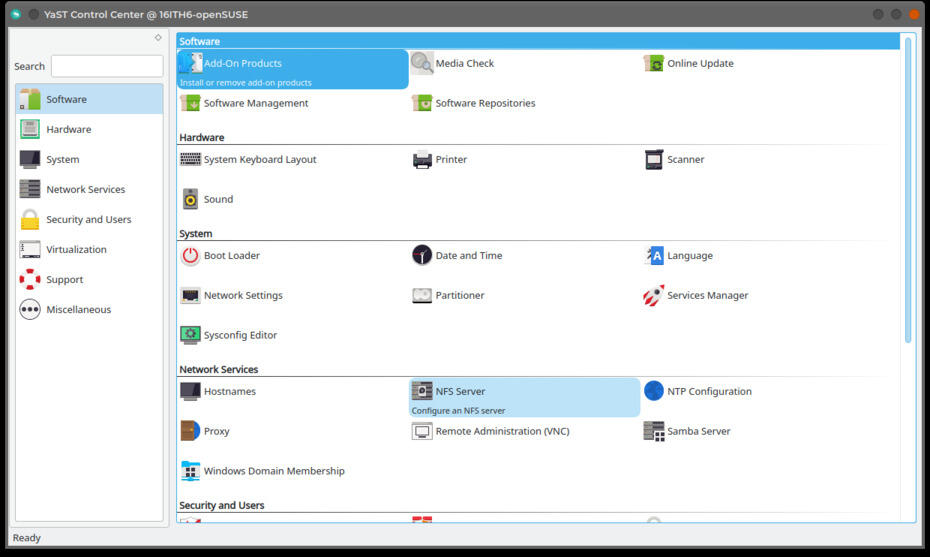Click the 'Services Manager' label
This screenshot has width=930, height=557.
click(707, 295)
